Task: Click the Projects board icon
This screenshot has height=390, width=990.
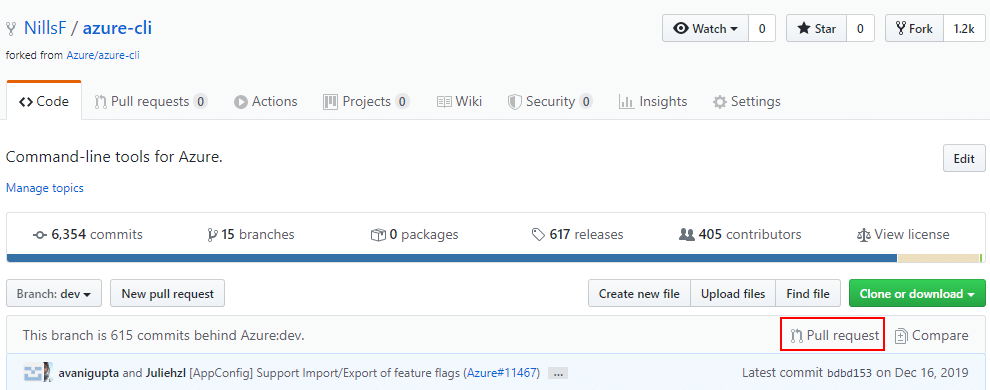Action: coord(330,102)
